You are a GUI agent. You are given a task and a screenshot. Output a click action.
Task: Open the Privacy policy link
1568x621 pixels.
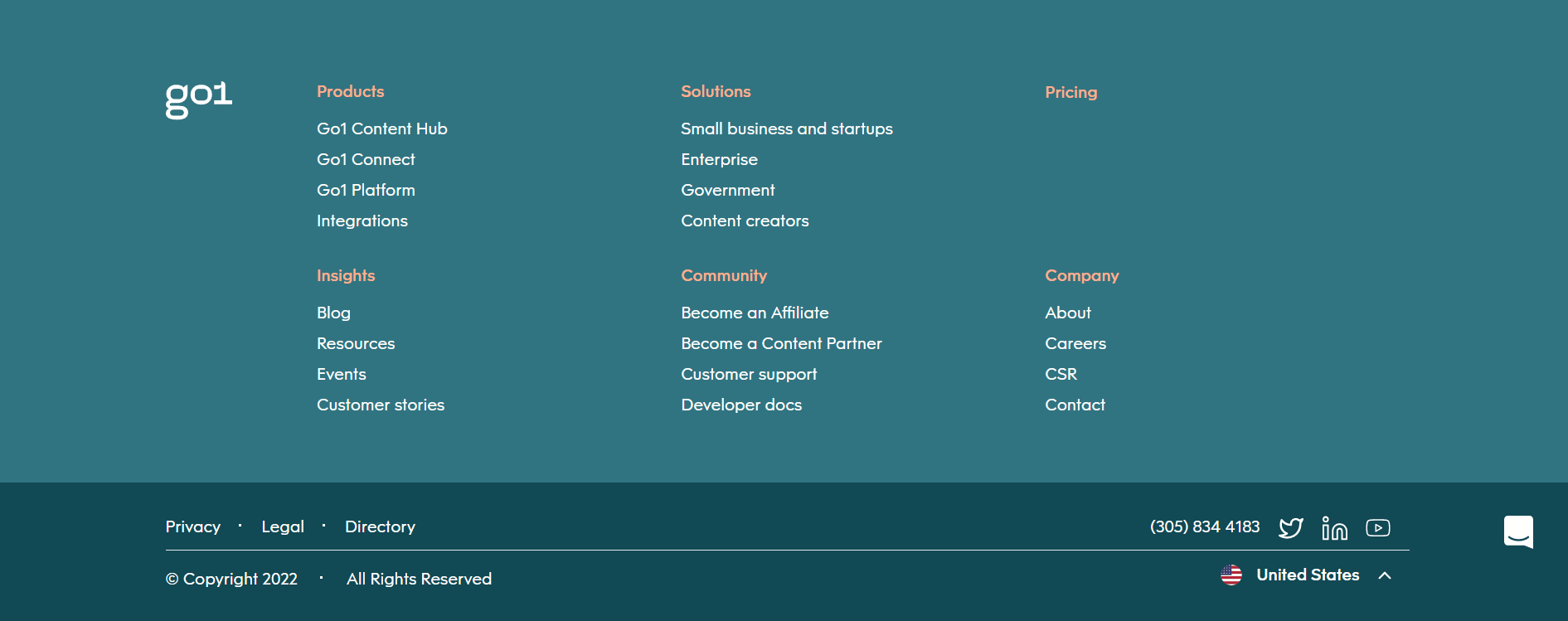(x=192, y=526)
